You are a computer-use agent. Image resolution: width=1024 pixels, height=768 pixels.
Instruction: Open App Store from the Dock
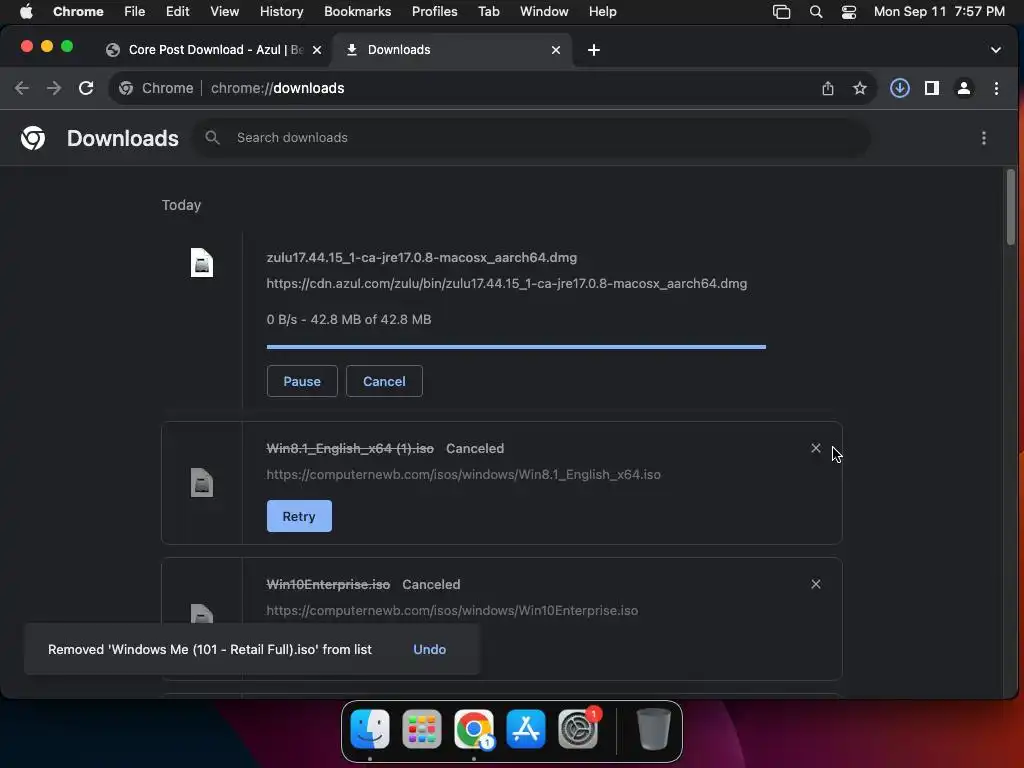point(526,729)
